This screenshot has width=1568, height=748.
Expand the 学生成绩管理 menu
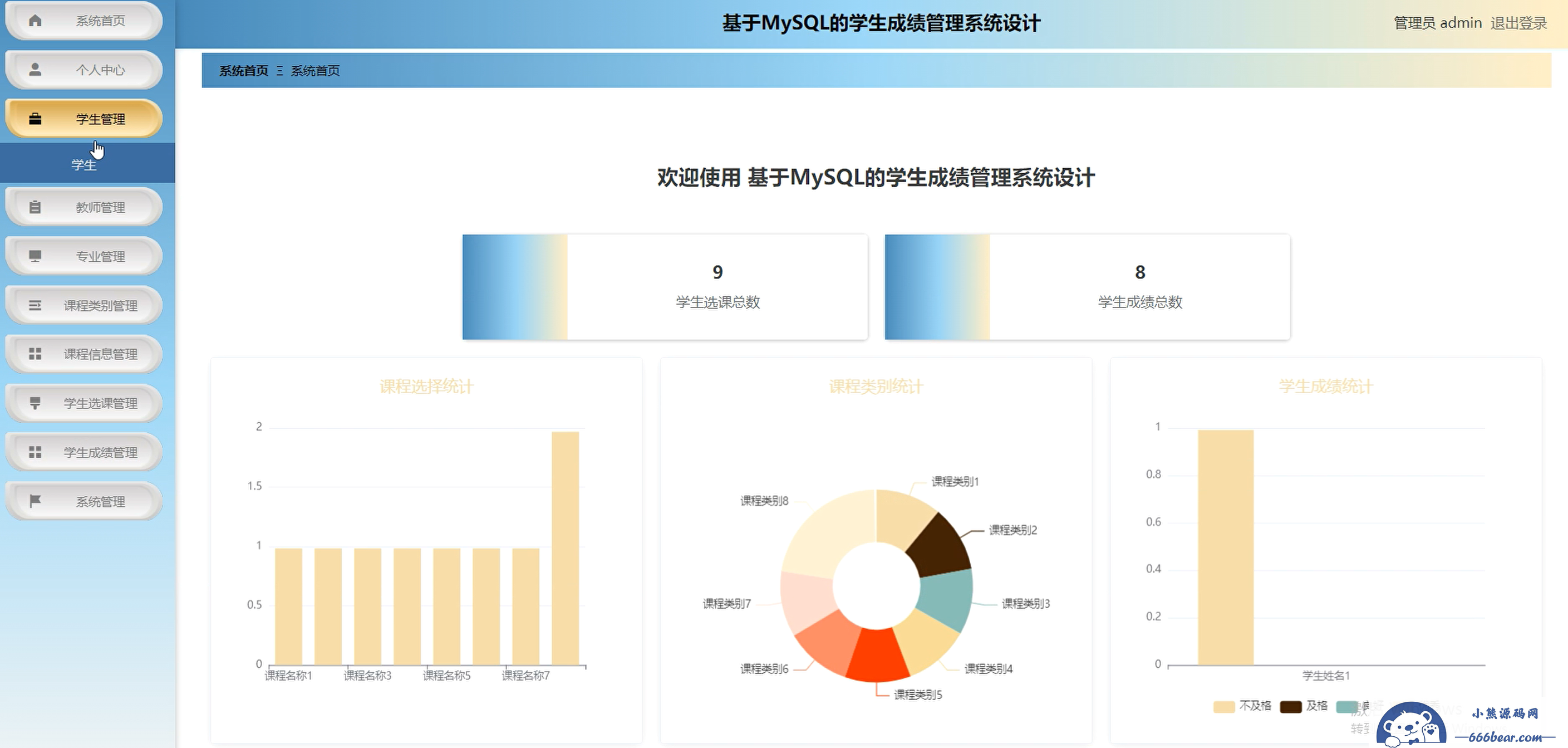pyautogui.click(x=100, y=452)
